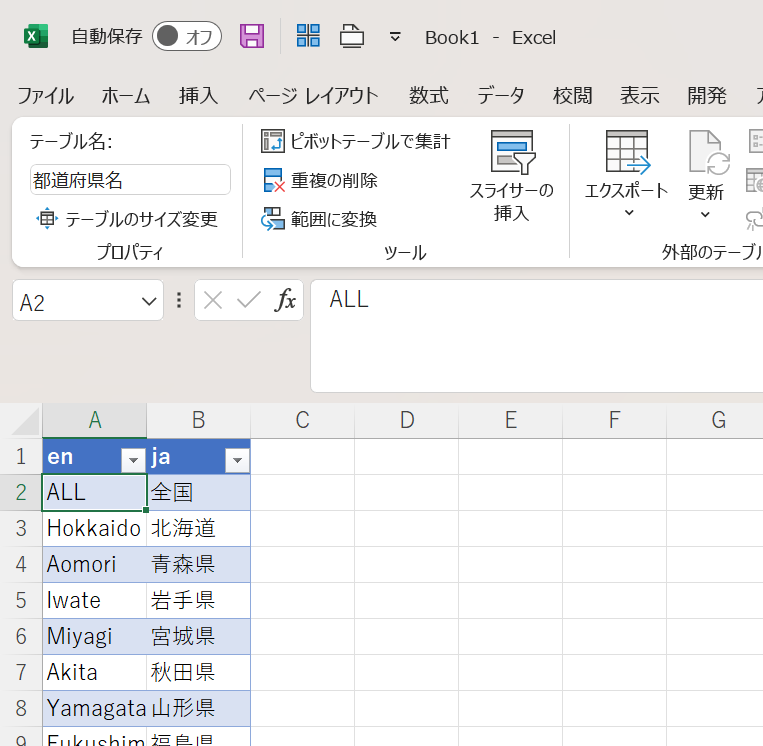The width and height of the screenshot is (763, 746).
Task: Open the ja column filter dropdown
Action: (x=237, y=460)
